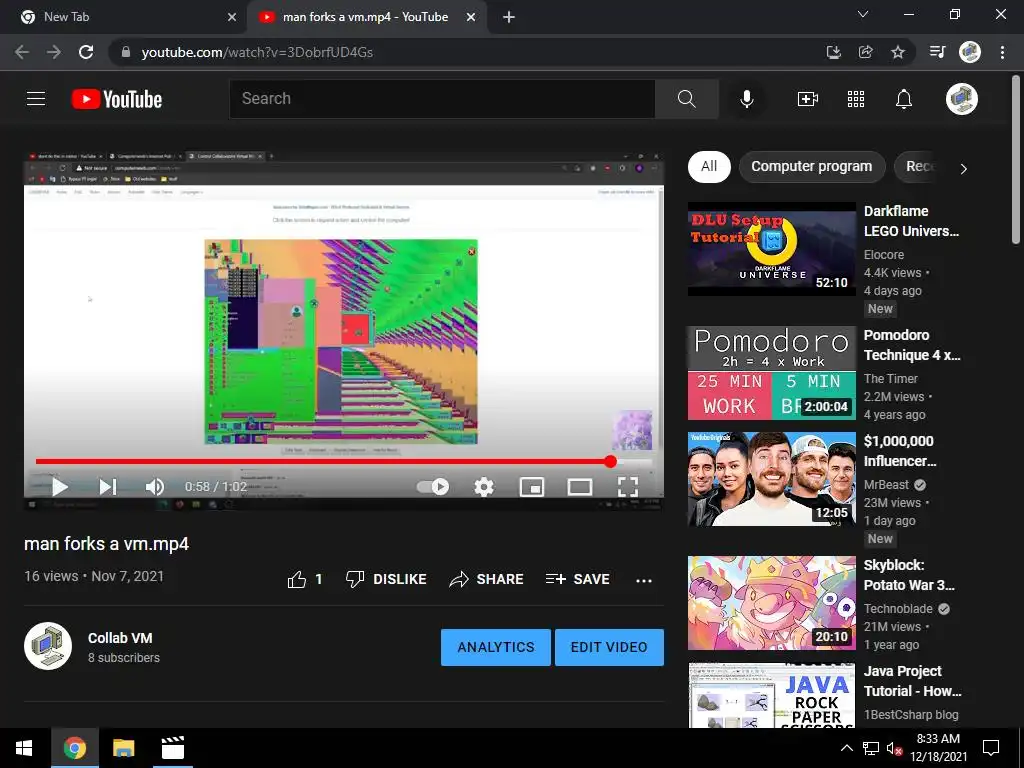Viewport: 1024px width, 768px height.
Task: Focus the YouTube Search input field
Action: pyautogui.click(x=442, y=99)
